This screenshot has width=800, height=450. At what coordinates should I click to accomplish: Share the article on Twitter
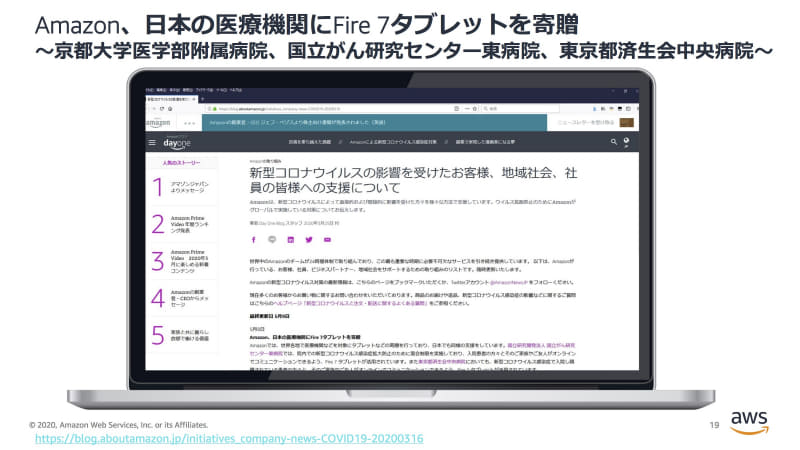click(x=309, y=240)
